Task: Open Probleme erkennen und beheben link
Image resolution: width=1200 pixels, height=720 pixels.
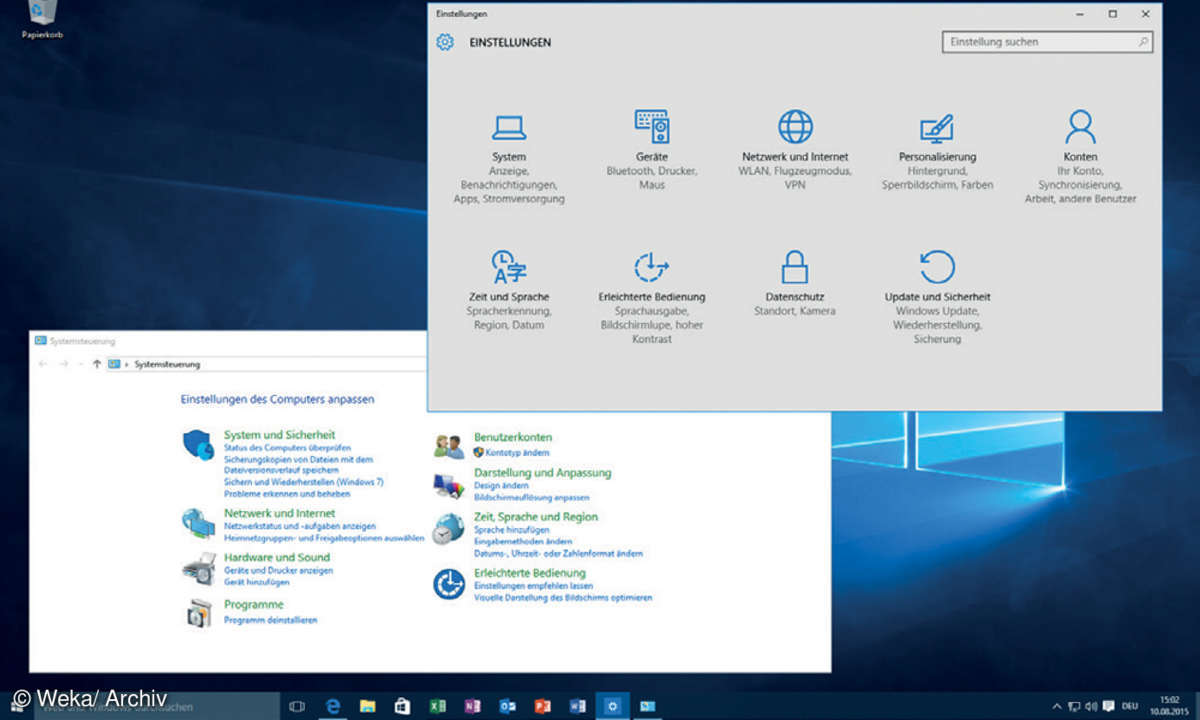Action: (287, 493)
